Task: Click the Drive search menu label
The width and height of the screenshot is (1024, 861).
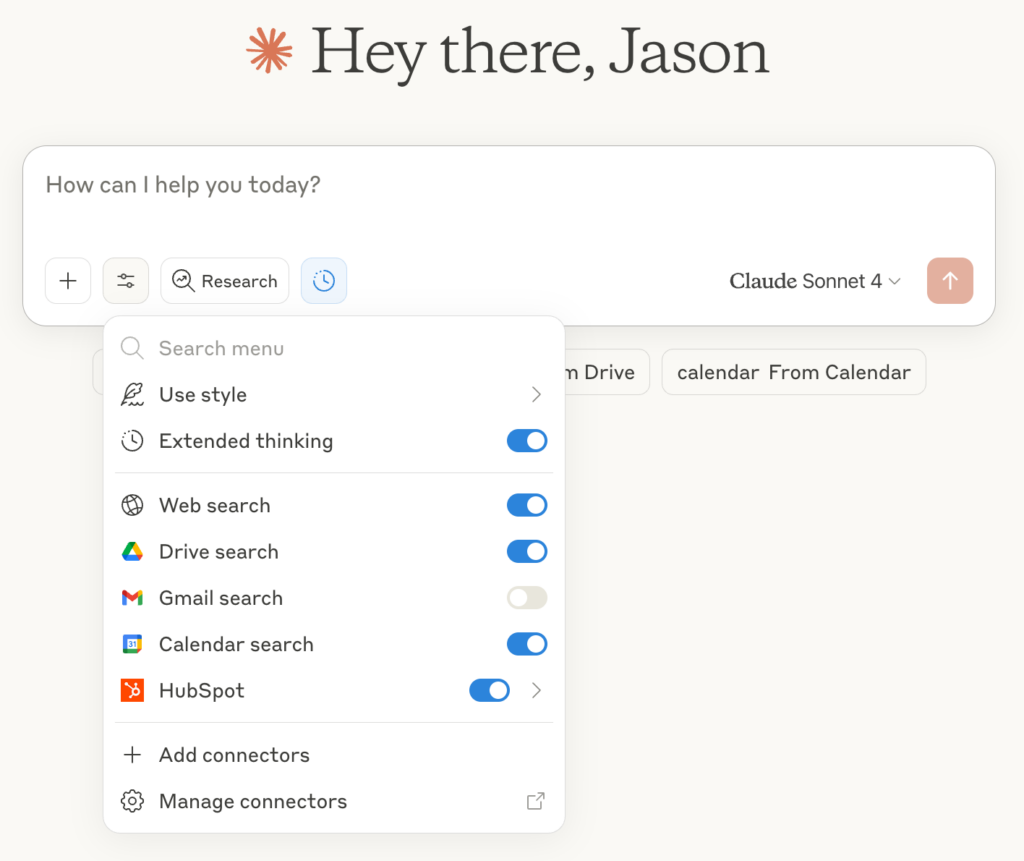Action: click(x=219, y=551)
